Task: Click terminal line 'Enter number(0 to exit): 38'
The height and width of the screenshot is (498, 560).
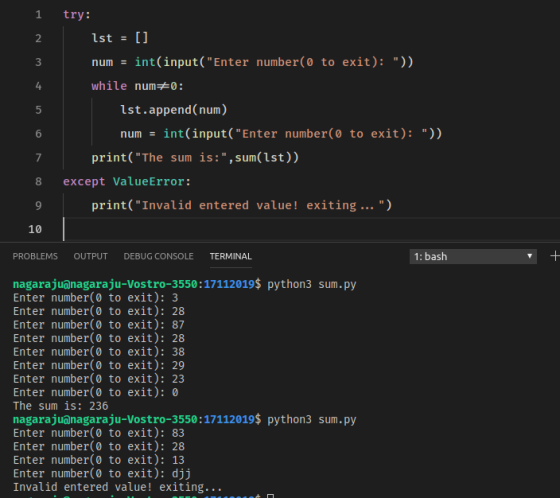Action: 99,352
